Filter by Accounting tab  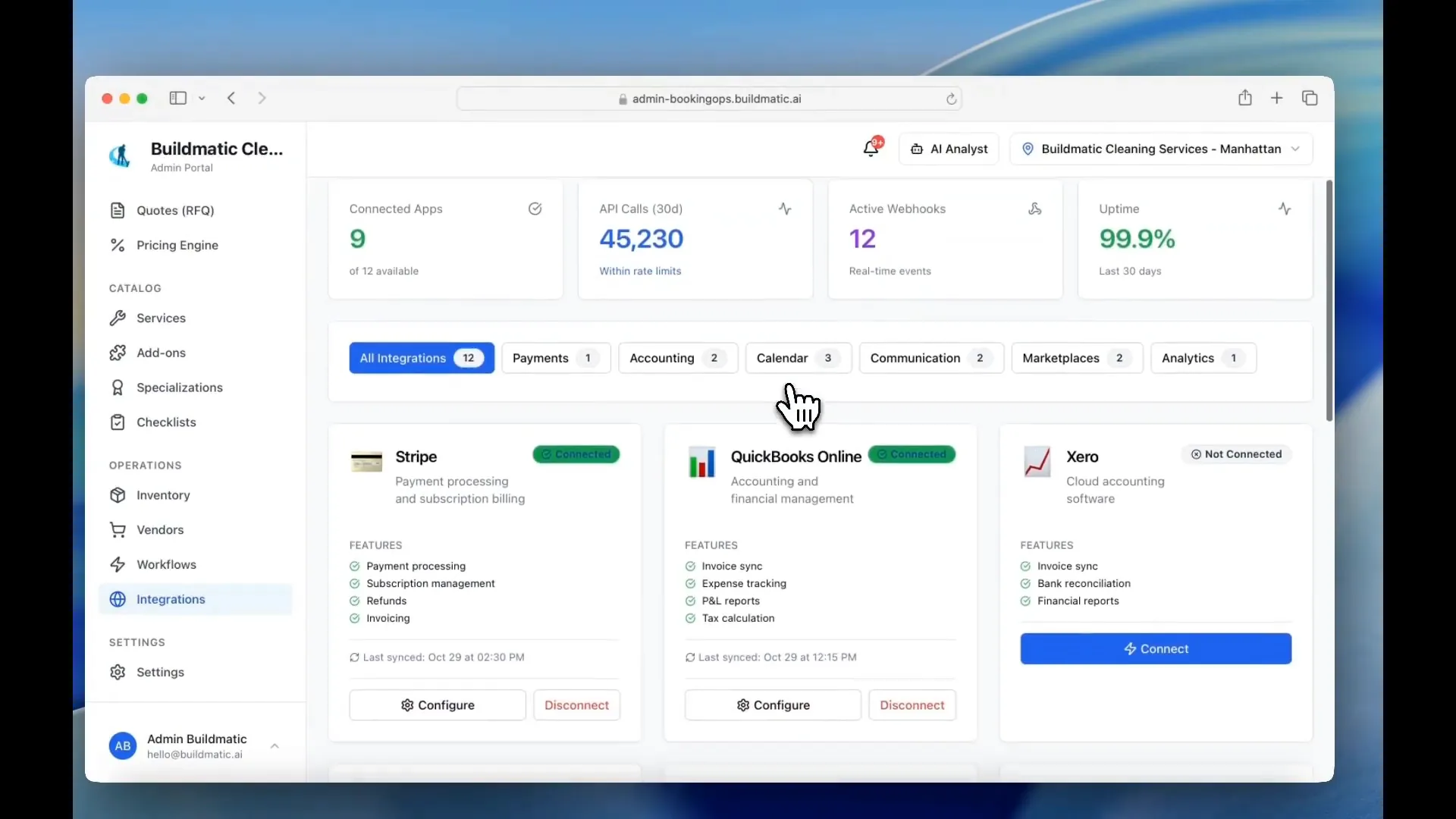coord(678,358)
